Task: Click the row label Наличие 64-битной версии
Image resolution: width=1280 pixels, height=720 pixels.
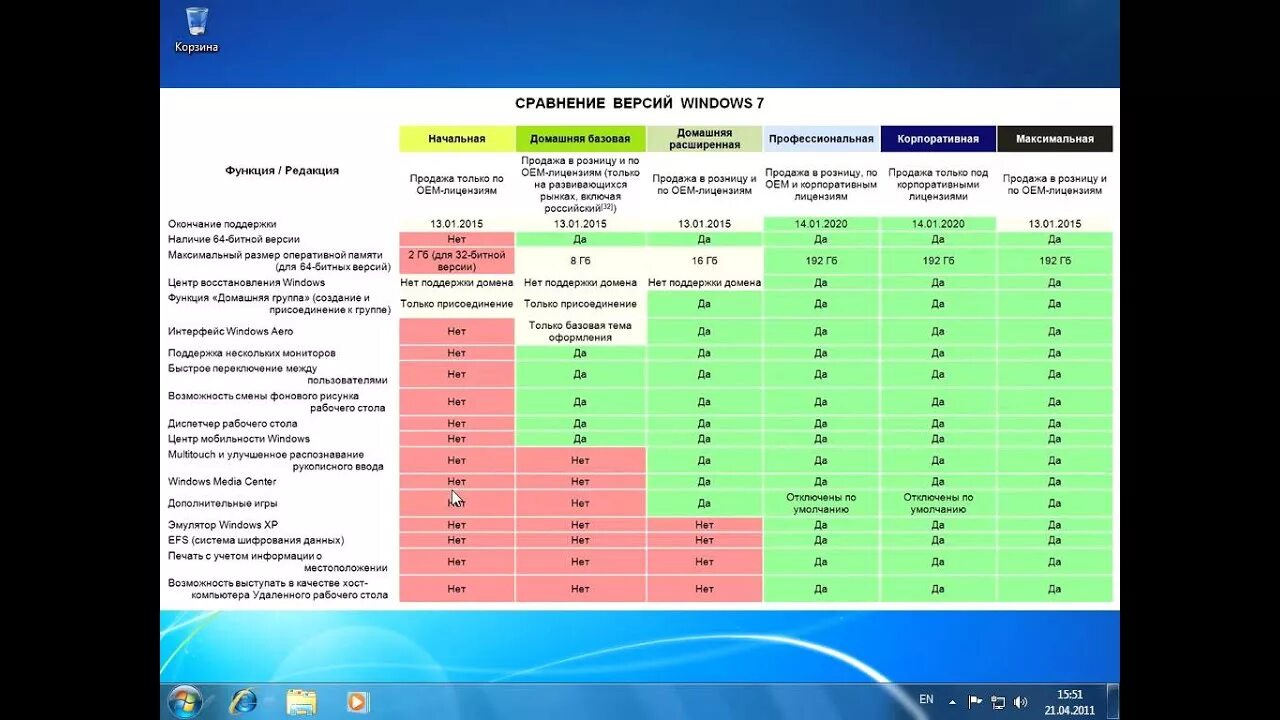Action: click(x=234, y=240)
